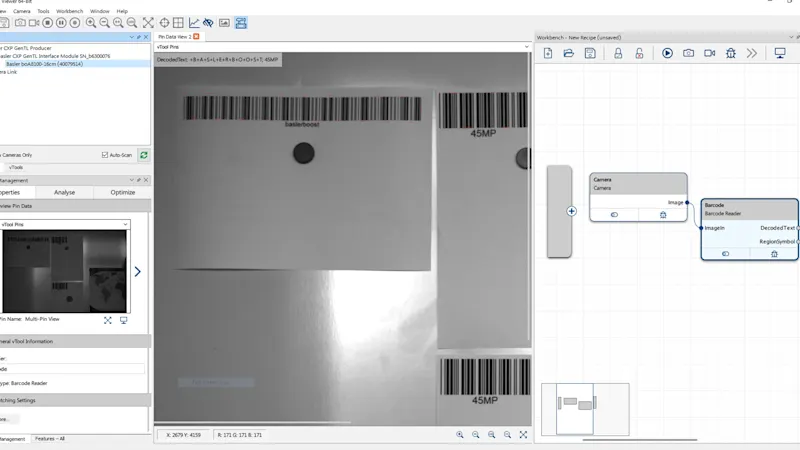This screenshot has height=450, width=800.
Task: Expand the Workbench toolbar overflow chevron
Action: [752, 53]
